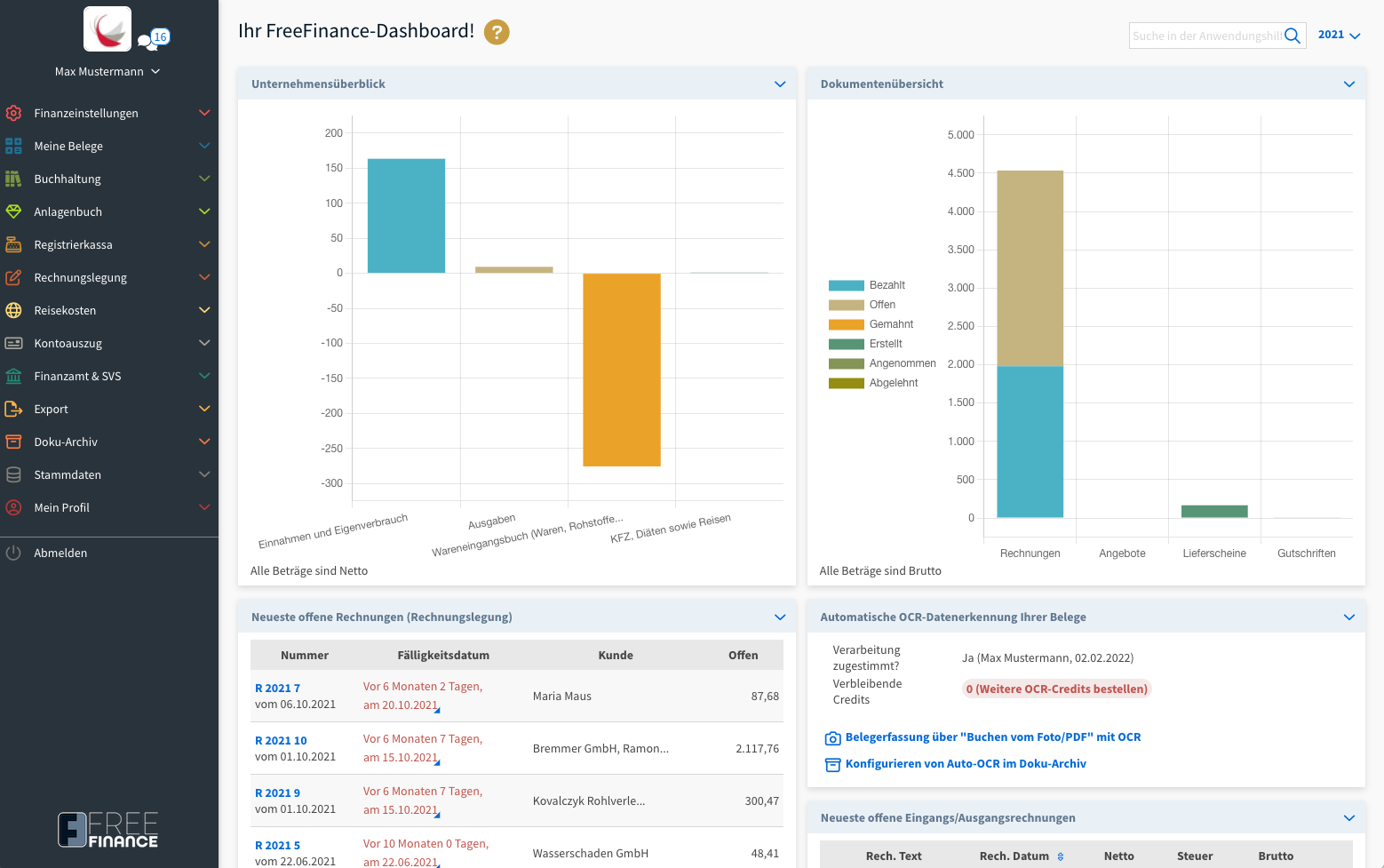Toggle the Bezahlt legend entry

[x=867, y=285]
